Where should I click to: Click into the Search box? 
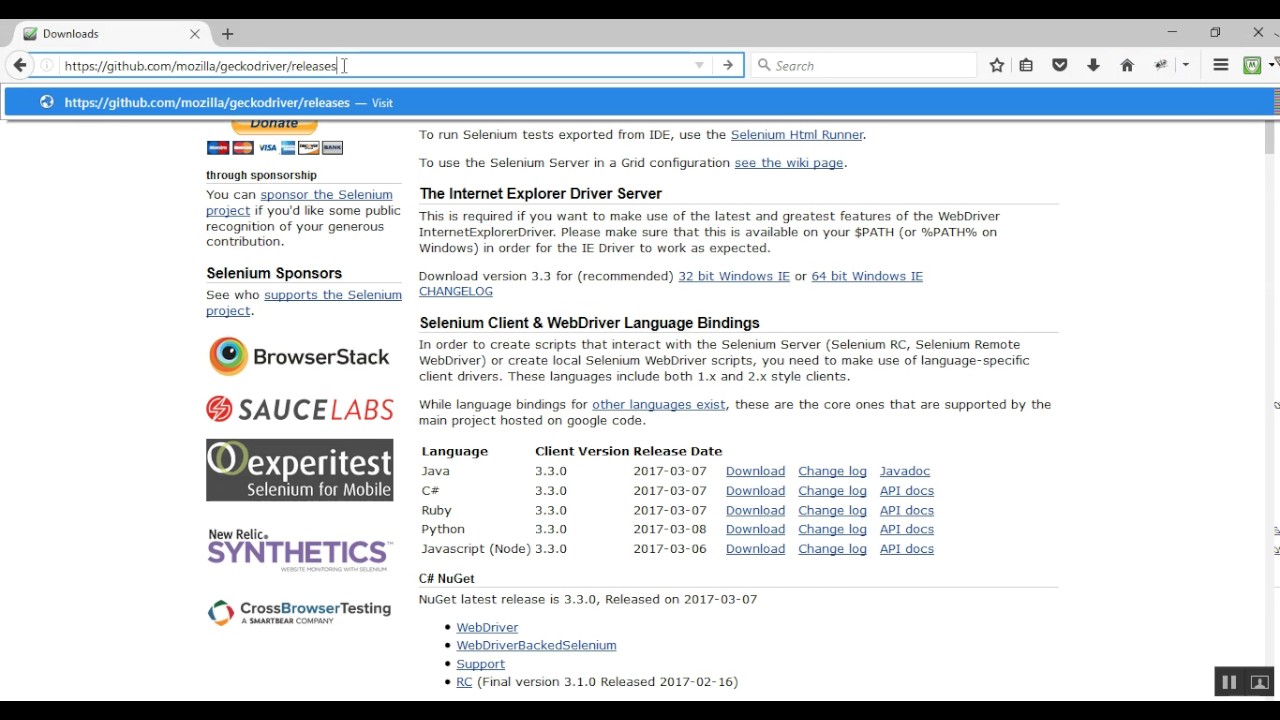(x=864, y=65)
